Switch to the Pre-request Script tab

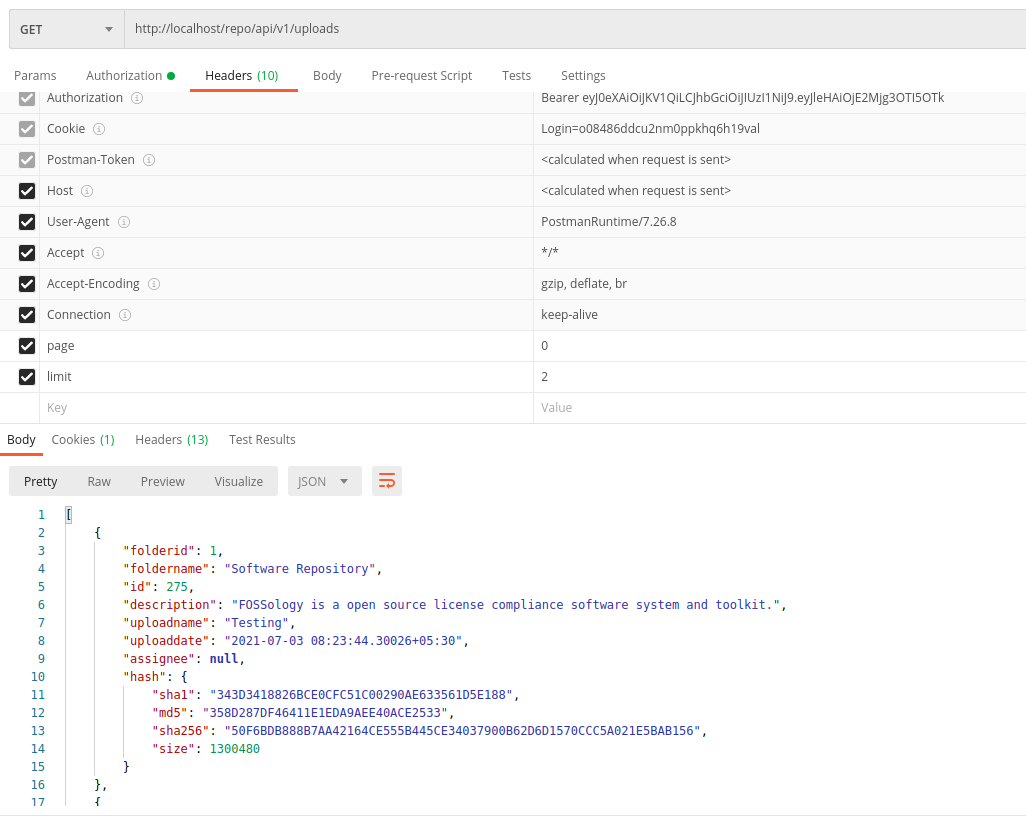pyautogui.click(x=421, y=75)
